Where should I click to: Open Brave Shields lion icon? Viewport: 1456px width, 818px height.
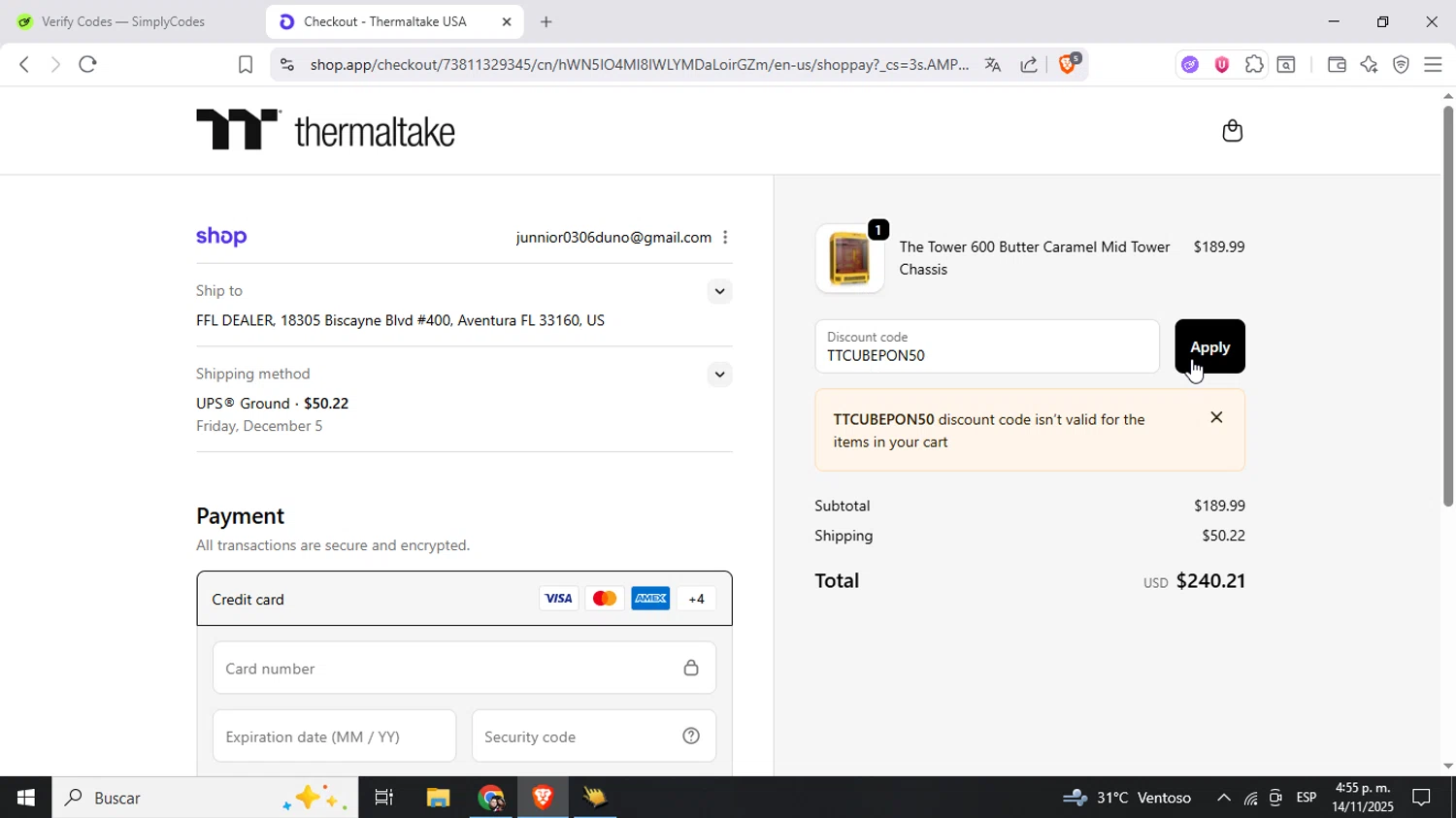(x=1068, y=64)
